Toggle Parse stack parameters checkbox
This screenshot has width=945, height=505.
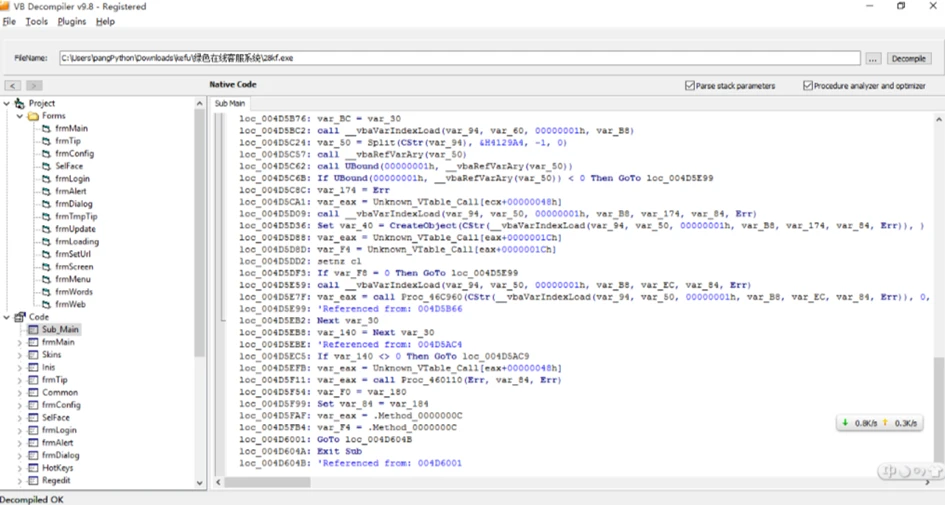(x=690, y=86)
